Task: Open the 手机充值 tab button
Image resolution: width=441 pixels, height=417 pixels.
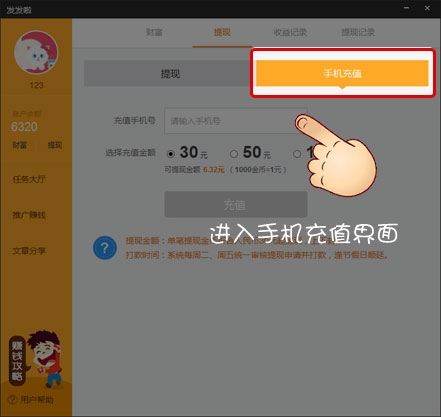Action: click(x=342, y=73)
